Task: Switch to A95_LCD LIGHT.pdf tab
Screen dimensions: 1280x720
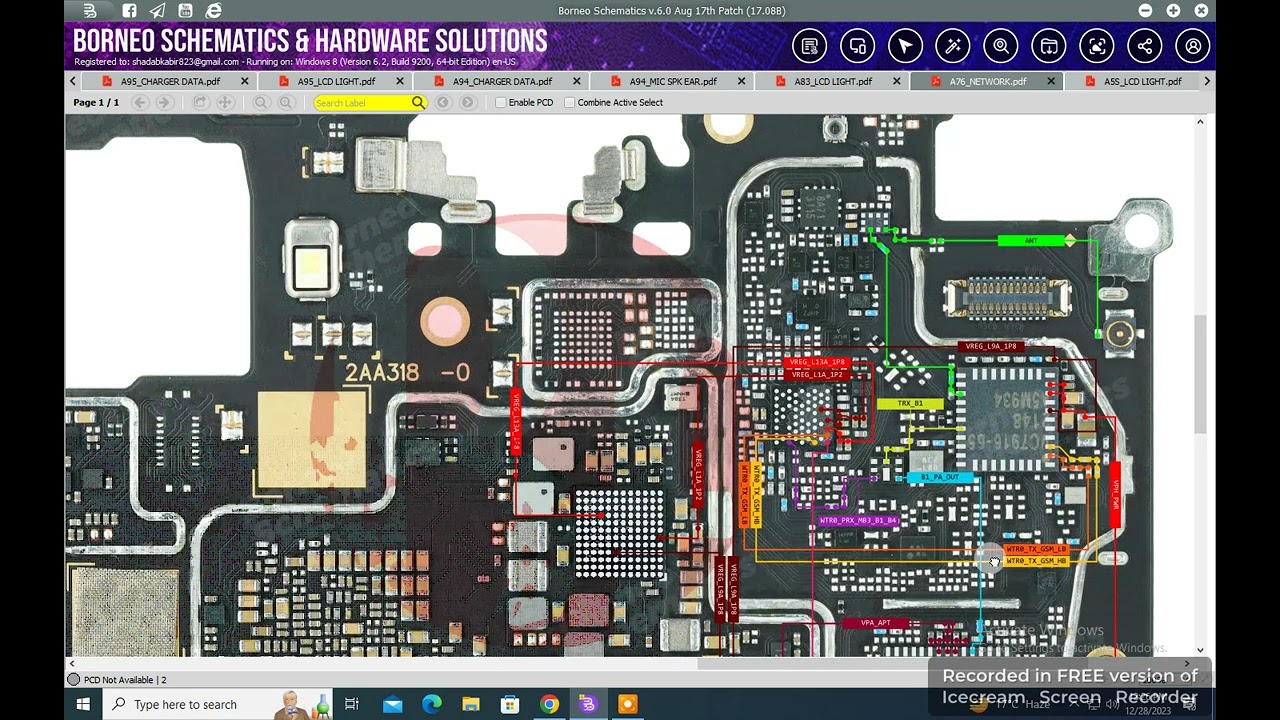Action: tap(335, 81)
